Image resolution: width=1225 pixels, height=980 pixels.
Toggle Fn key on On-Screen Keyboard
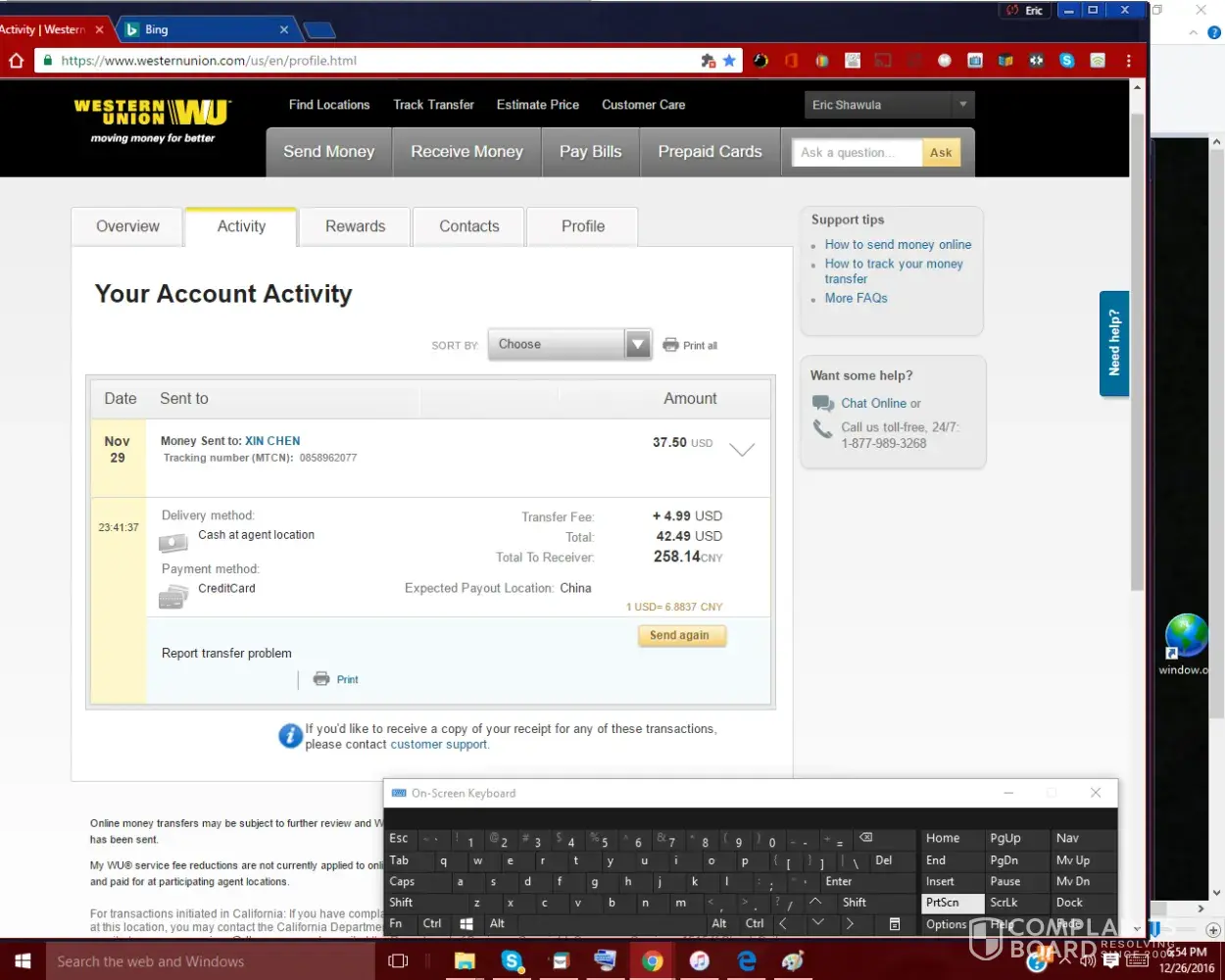401,924
